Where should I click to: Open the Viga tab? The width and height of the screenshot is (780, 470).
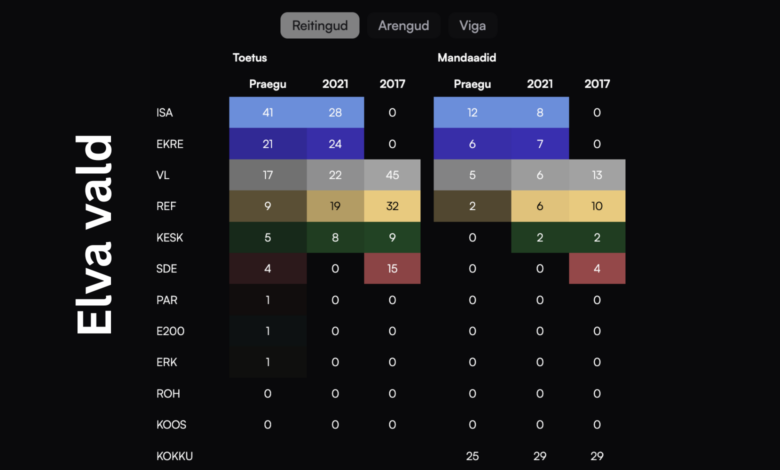coord(473,25)
